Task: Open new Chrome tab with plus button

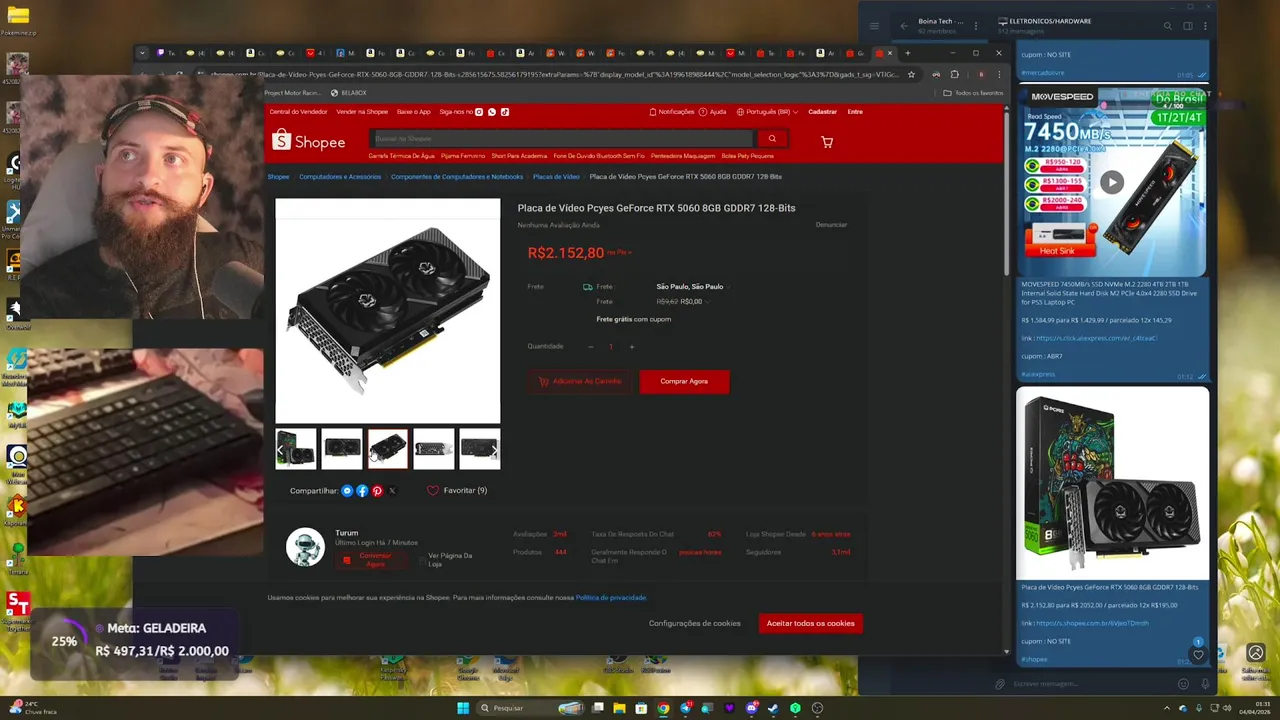Action: point(908,53)
